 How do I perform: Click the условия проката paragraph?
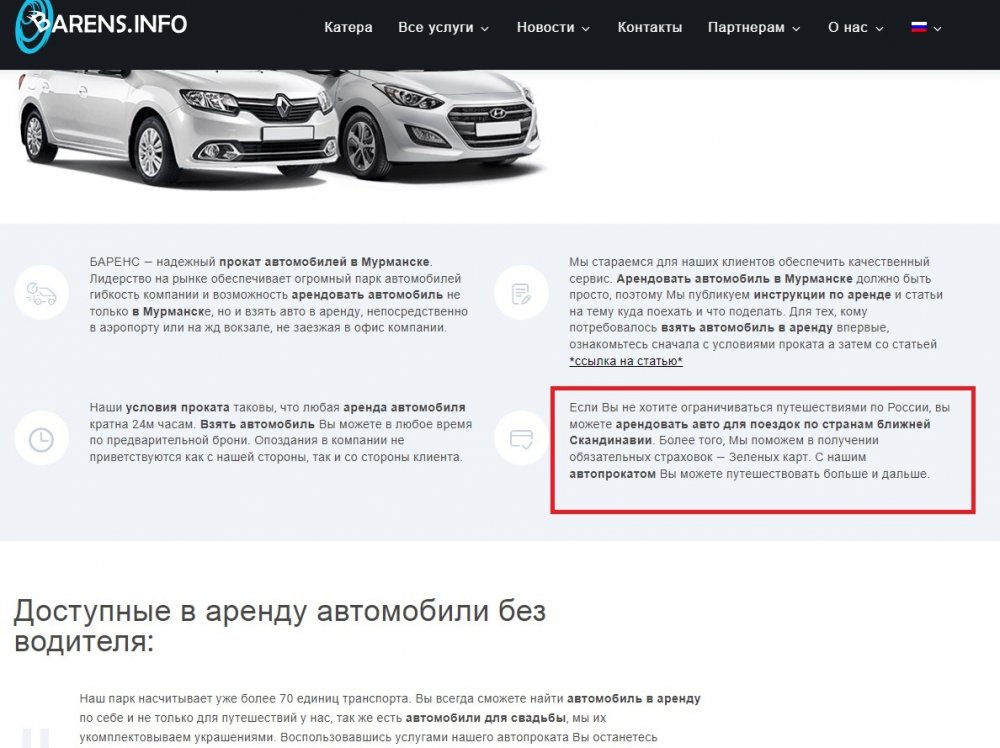point(281,432)
